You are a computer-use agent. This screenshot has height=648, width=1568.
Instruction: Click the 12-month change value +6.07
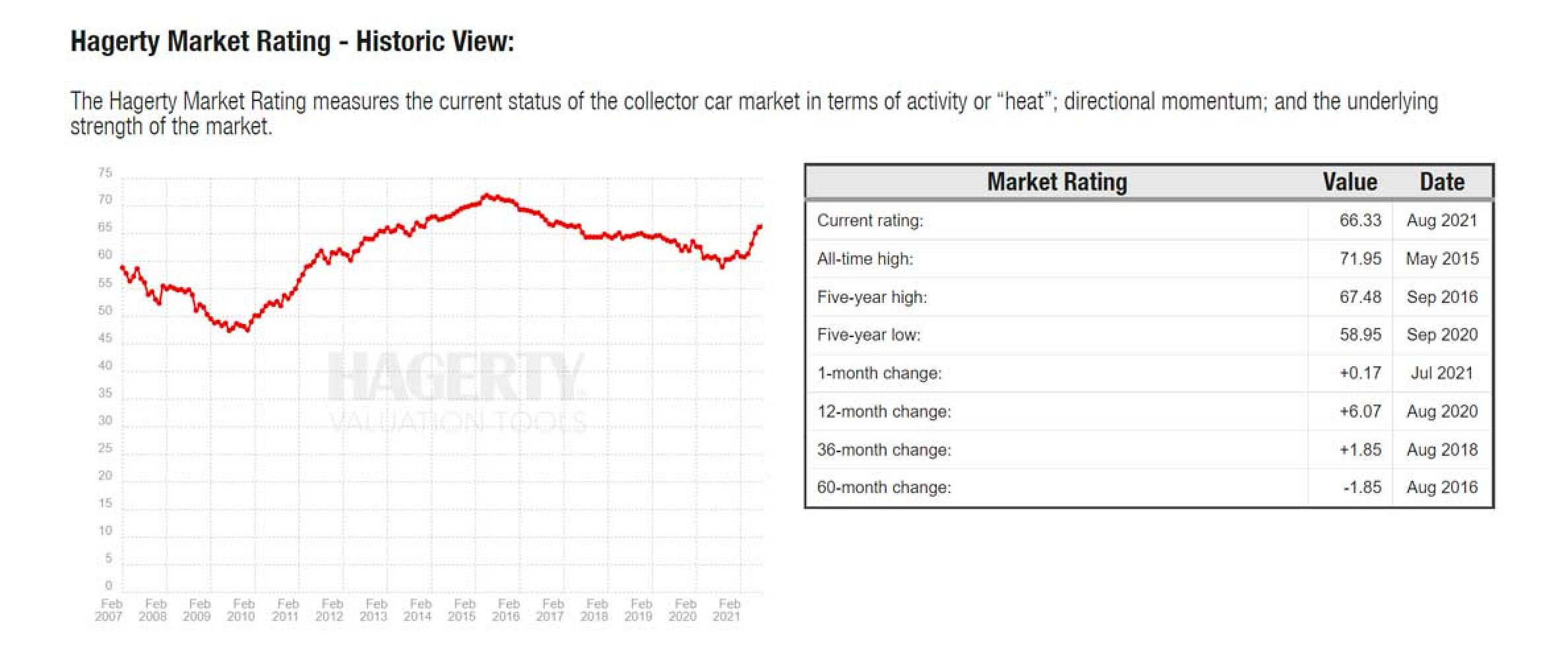click(1360, 411)
